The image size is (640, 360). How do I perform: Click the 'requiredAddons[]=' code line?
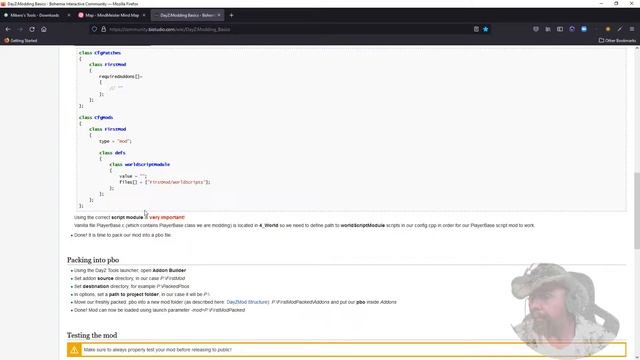point(121,76)
